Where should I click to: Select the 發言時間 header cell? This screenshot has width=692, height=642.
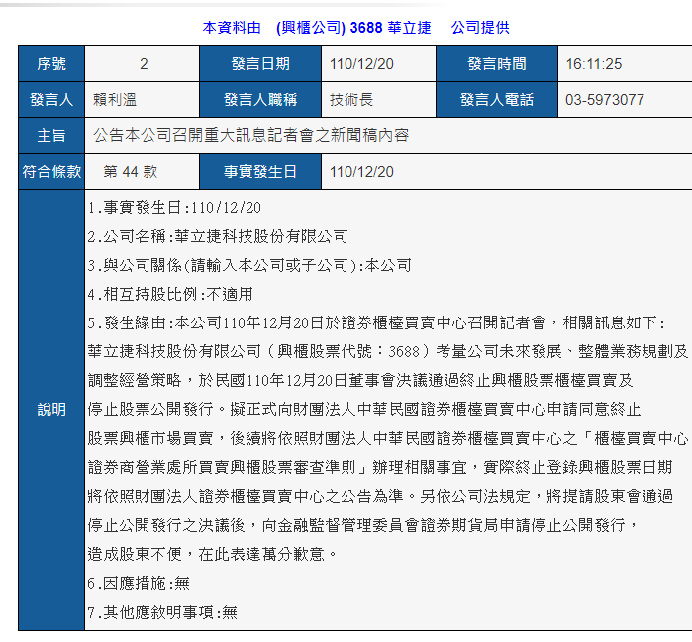point(497,64)
